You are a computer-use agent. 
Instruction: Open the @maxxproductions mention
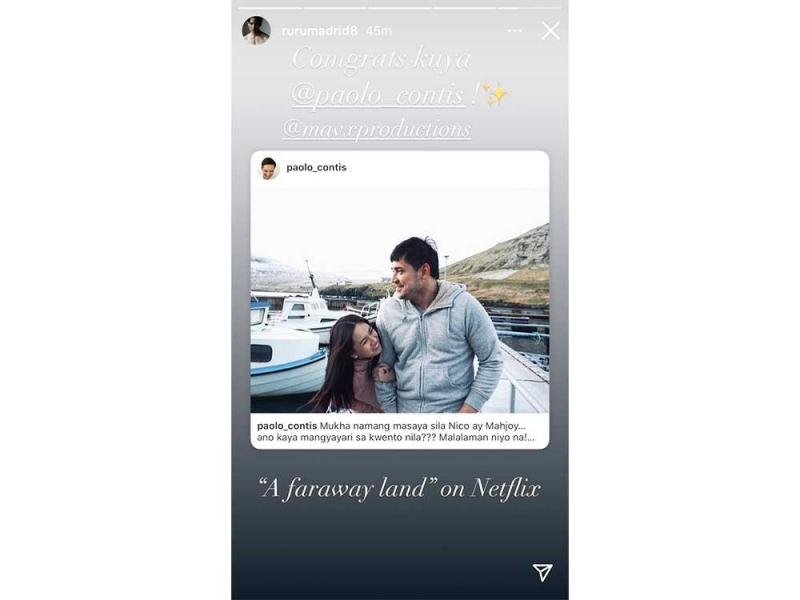pos(377,129)
